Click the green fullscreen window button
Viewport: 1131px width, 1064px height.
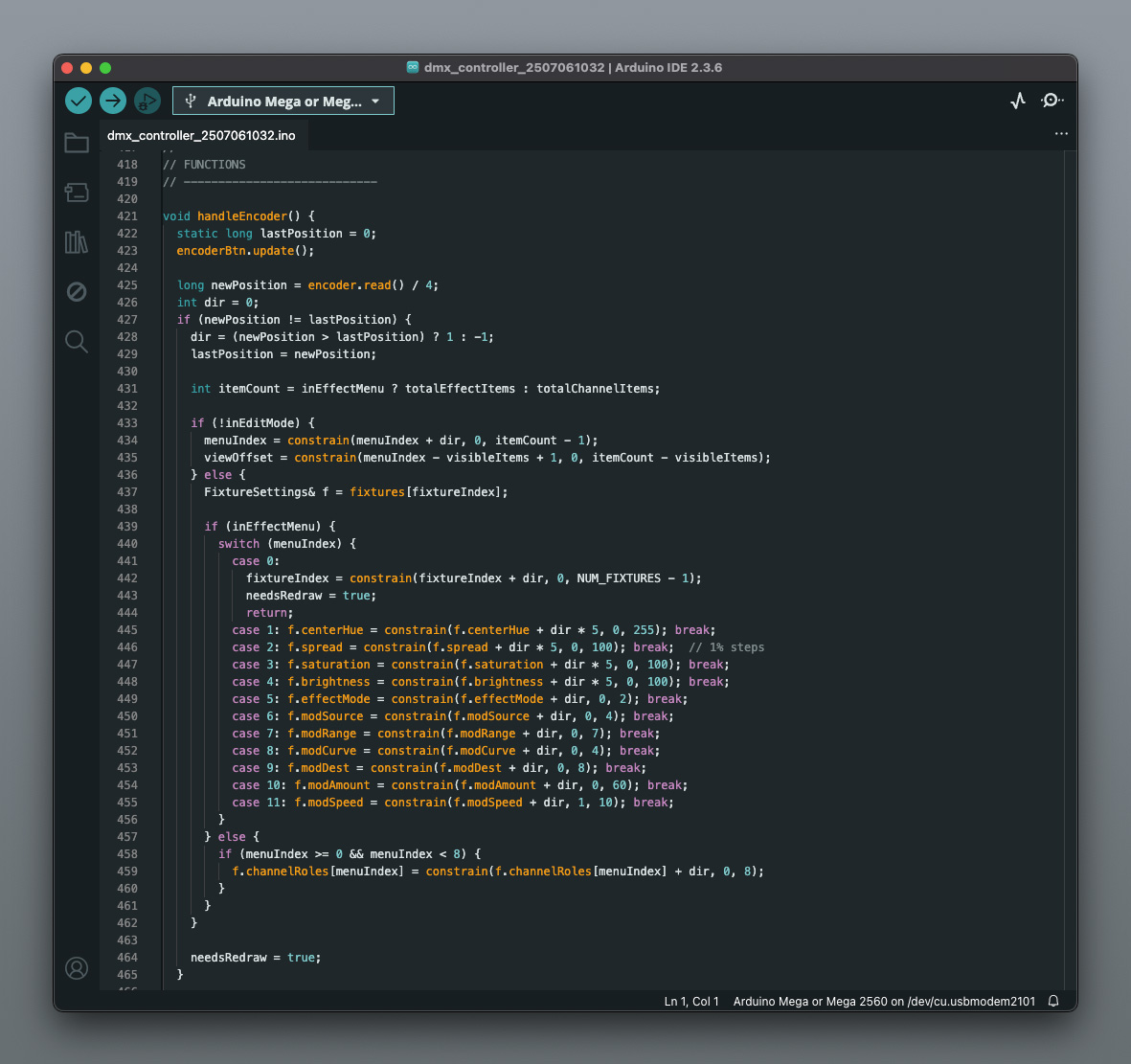pyautogui.click(x=105, y=68)
